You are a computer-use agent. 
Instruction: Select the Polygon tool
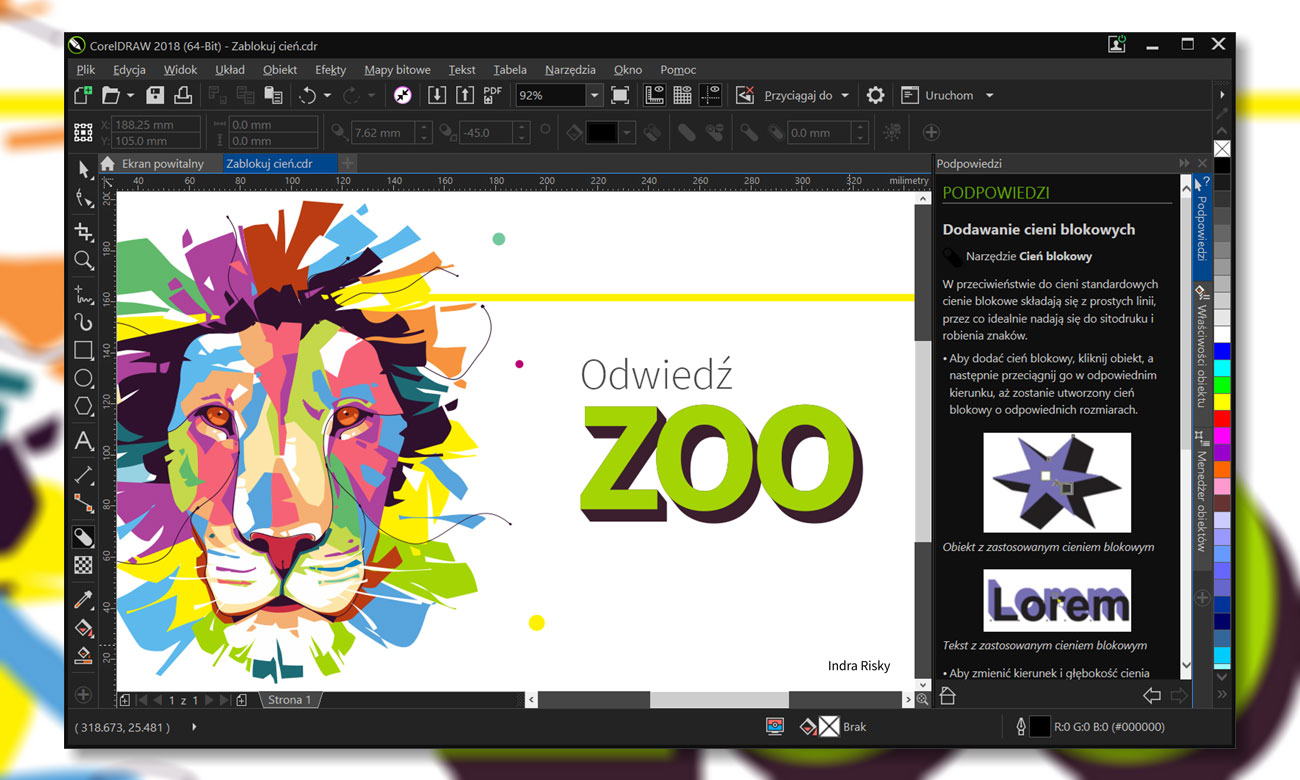[83, 408]
